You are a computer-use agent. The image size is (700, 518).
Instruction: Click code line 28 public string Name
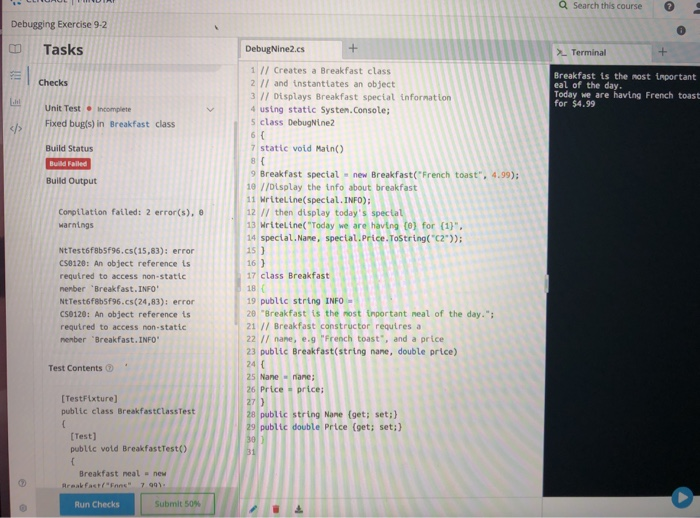329,414
